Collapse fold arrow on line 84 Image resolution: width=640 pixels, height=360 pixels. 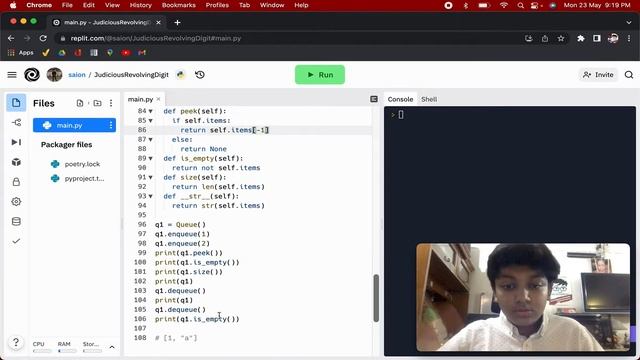[151, 111]
